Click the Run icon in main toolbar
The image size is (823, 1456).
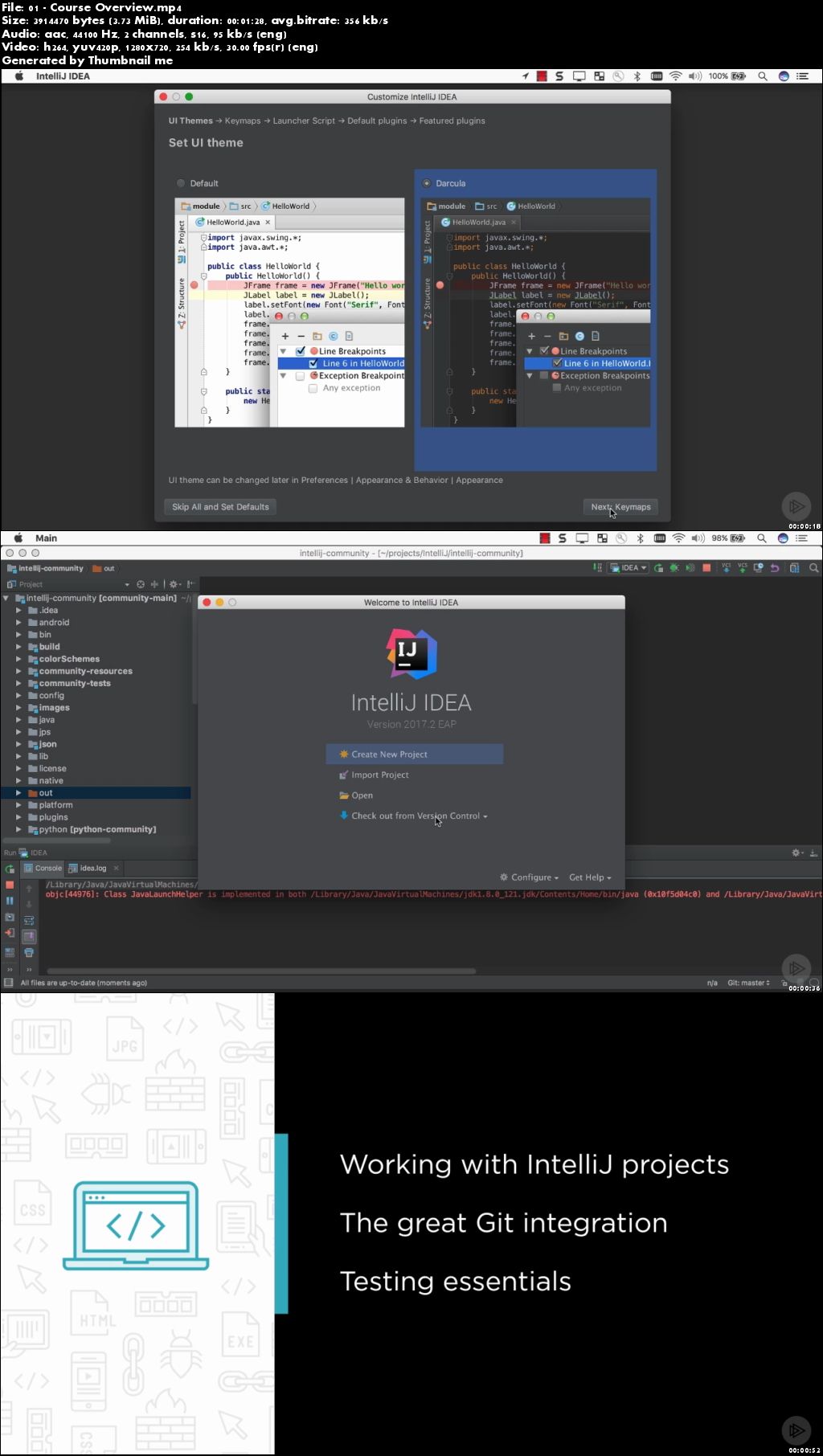[x=659, y=568]
